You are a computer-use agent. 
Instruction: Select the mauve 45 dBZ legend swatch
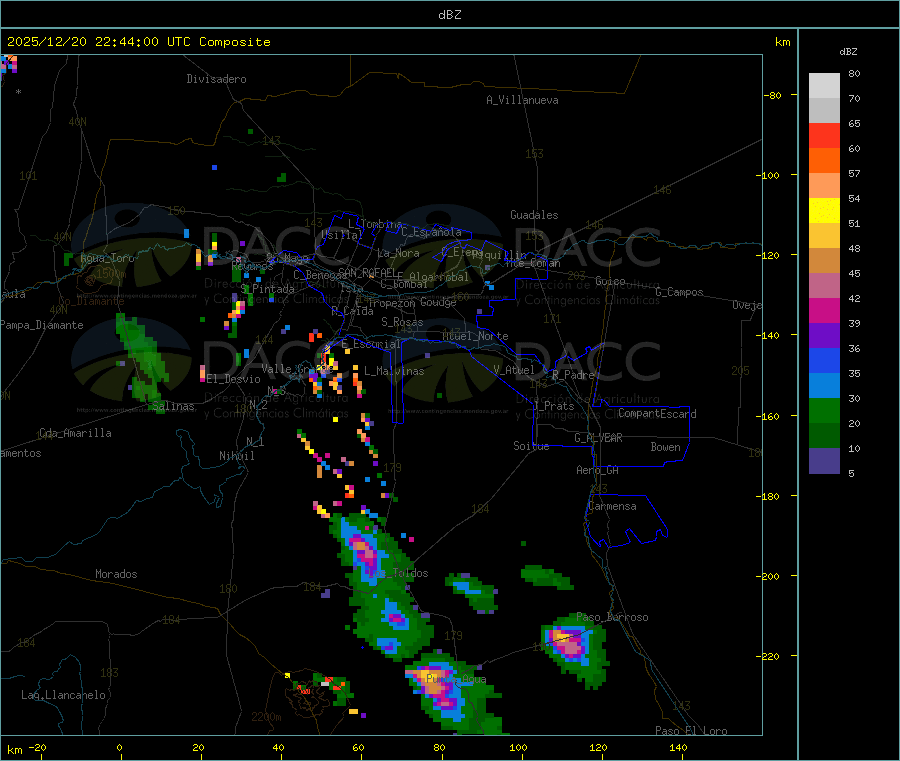824,286
